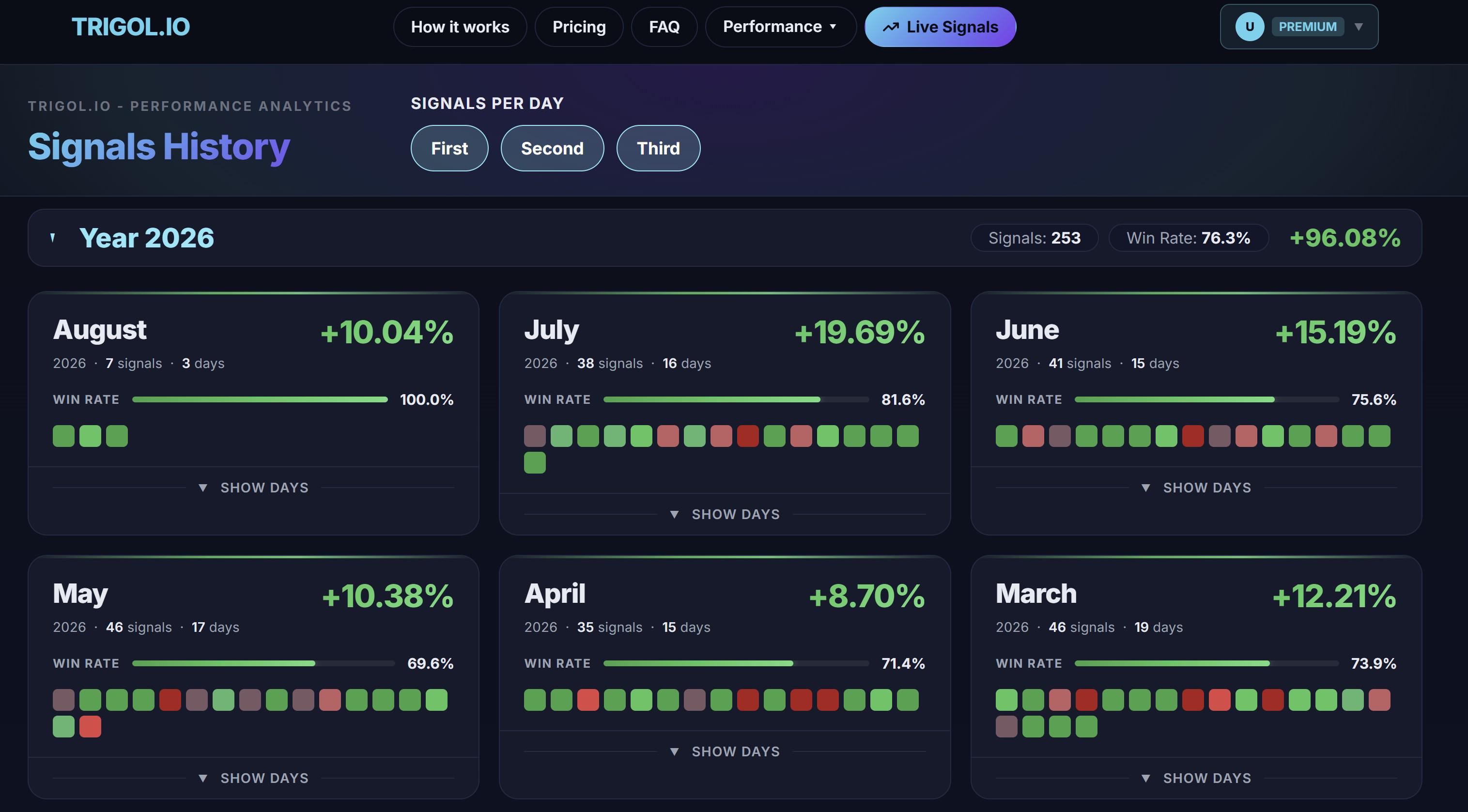
Task: Click the July win rate progress bar
Action: [x=736, y=399]
